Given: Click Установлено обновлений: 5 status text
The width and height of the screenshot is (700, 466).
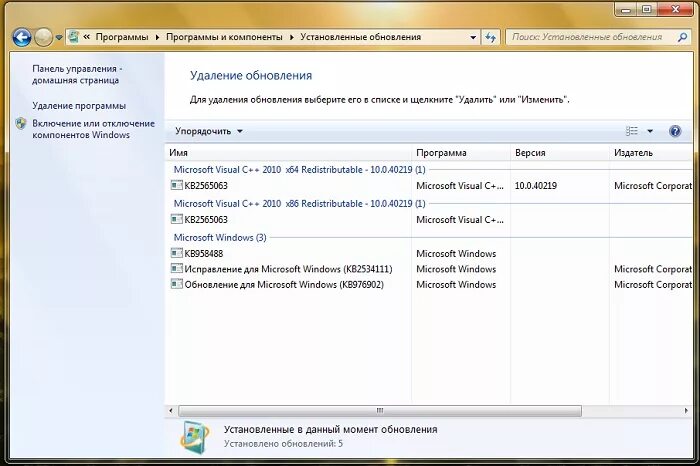Looking at the screenshot, I should click(283, 444).
